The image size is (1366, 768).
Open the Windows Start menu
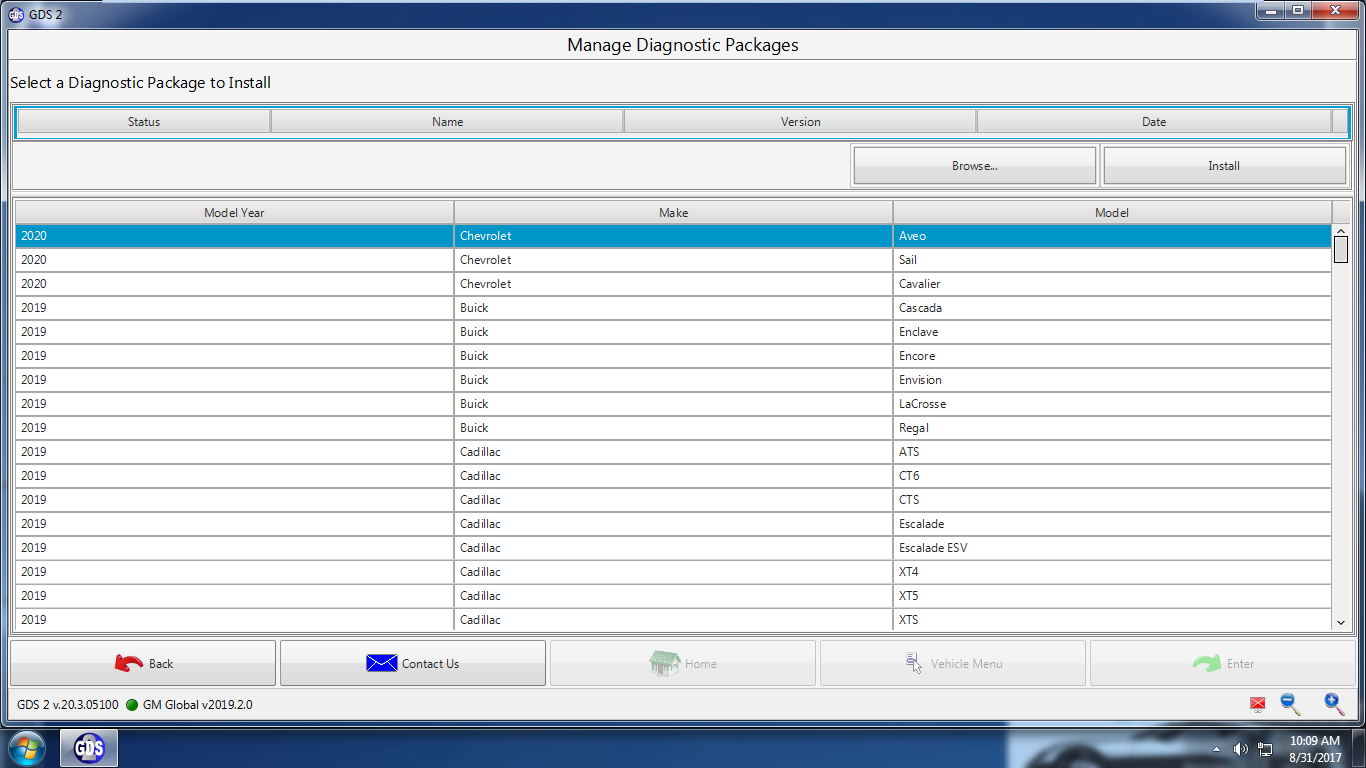pyautogui.click(x=26, y=748)
